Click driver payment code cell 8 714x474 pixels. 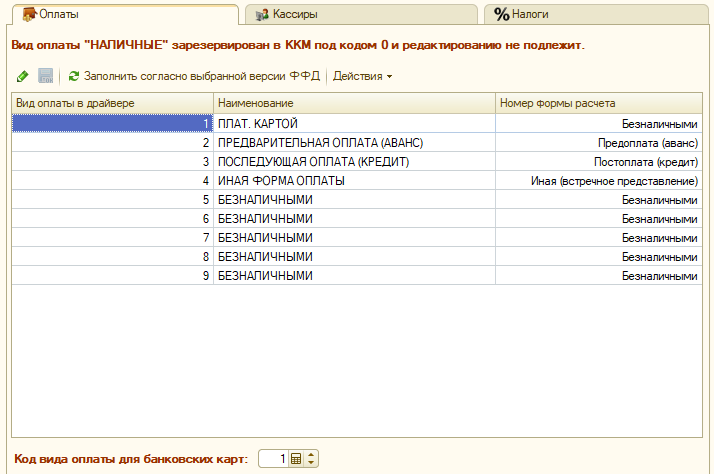coord(112,256)
